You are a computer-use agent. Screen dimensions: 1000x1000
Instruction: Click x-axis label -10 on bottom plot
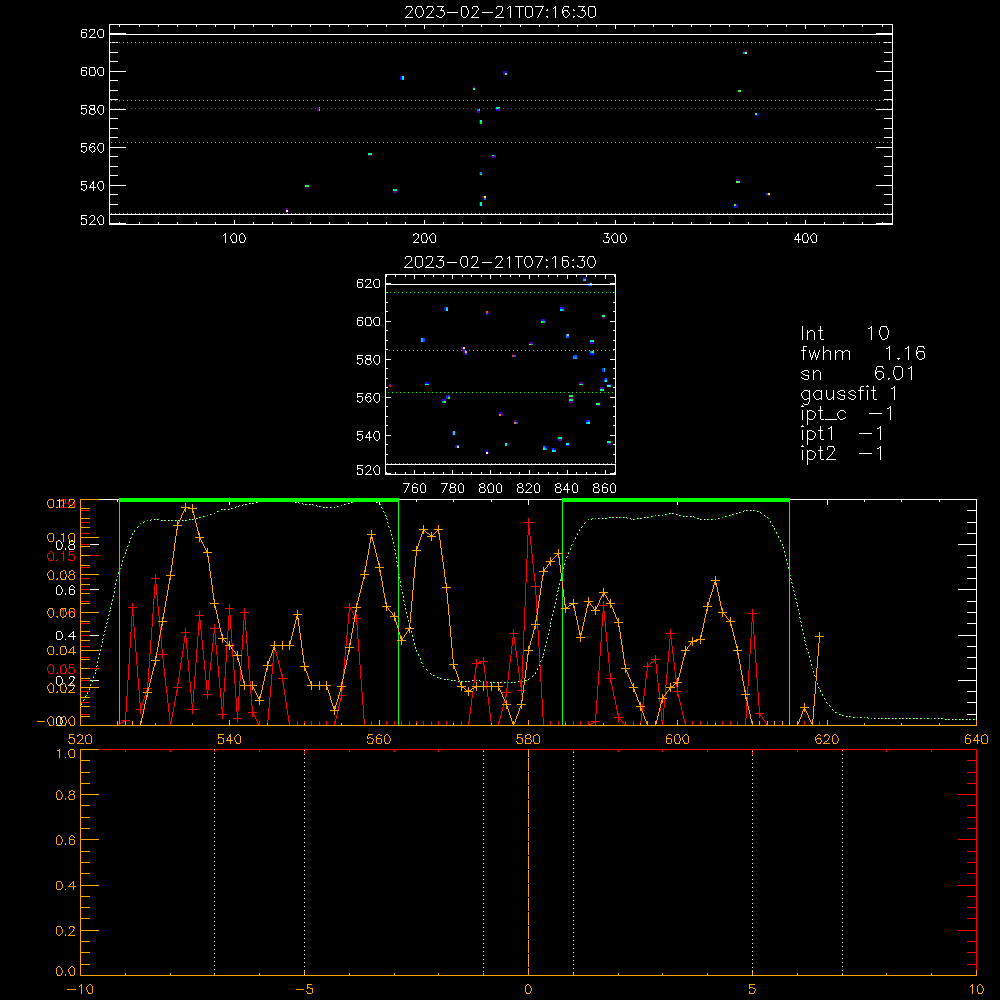pos(80,989)
